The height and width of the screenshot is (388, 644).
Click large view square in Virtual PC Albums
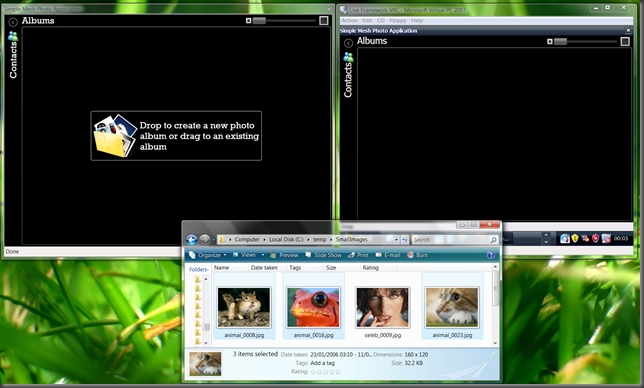click(625, 41)
